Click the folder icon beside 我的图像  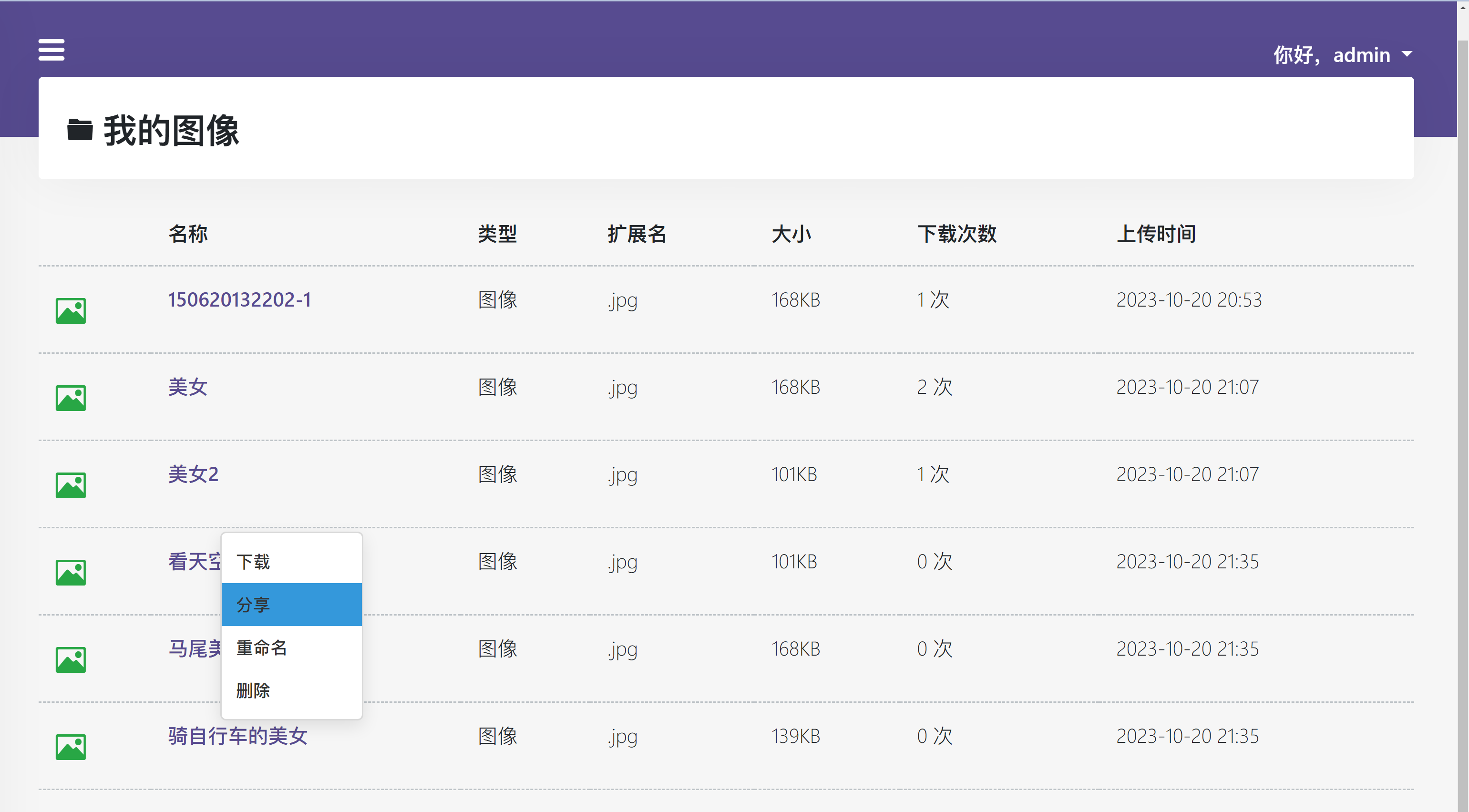80,129
